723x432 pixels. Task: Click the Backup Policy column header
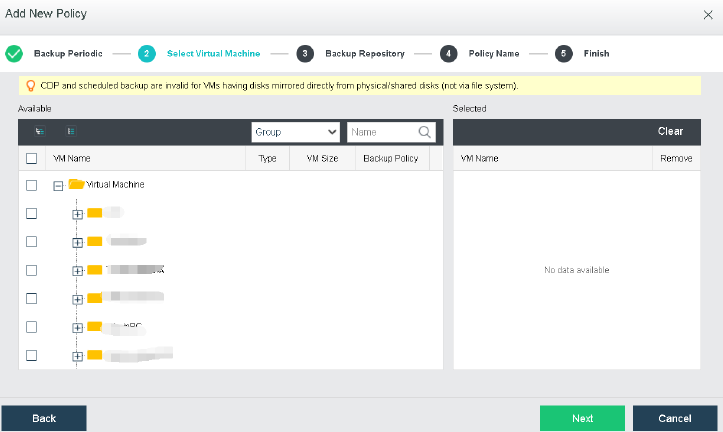tap(391, 159)
